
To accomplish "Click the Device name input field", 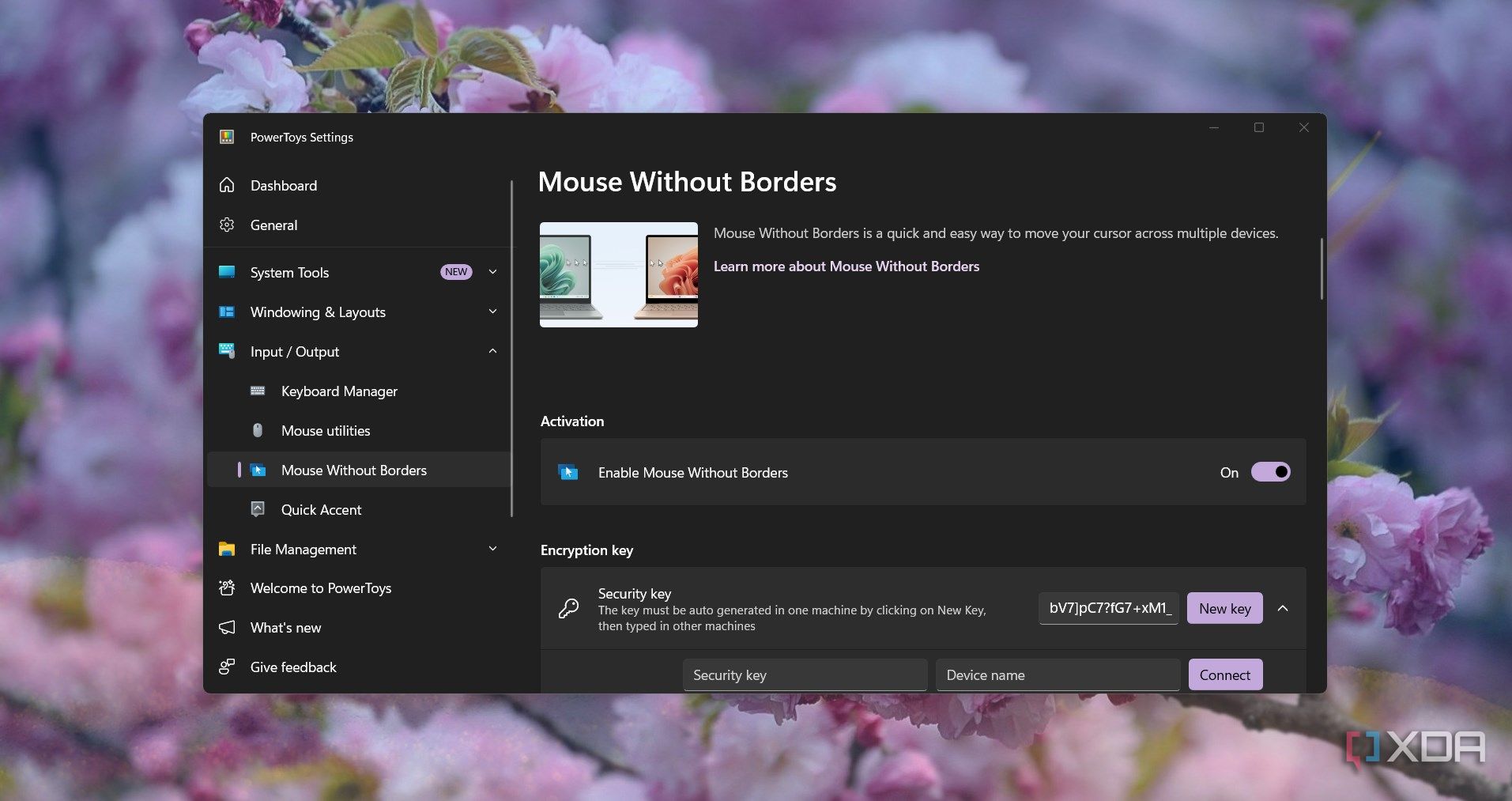I will [x=1058, y=674].
